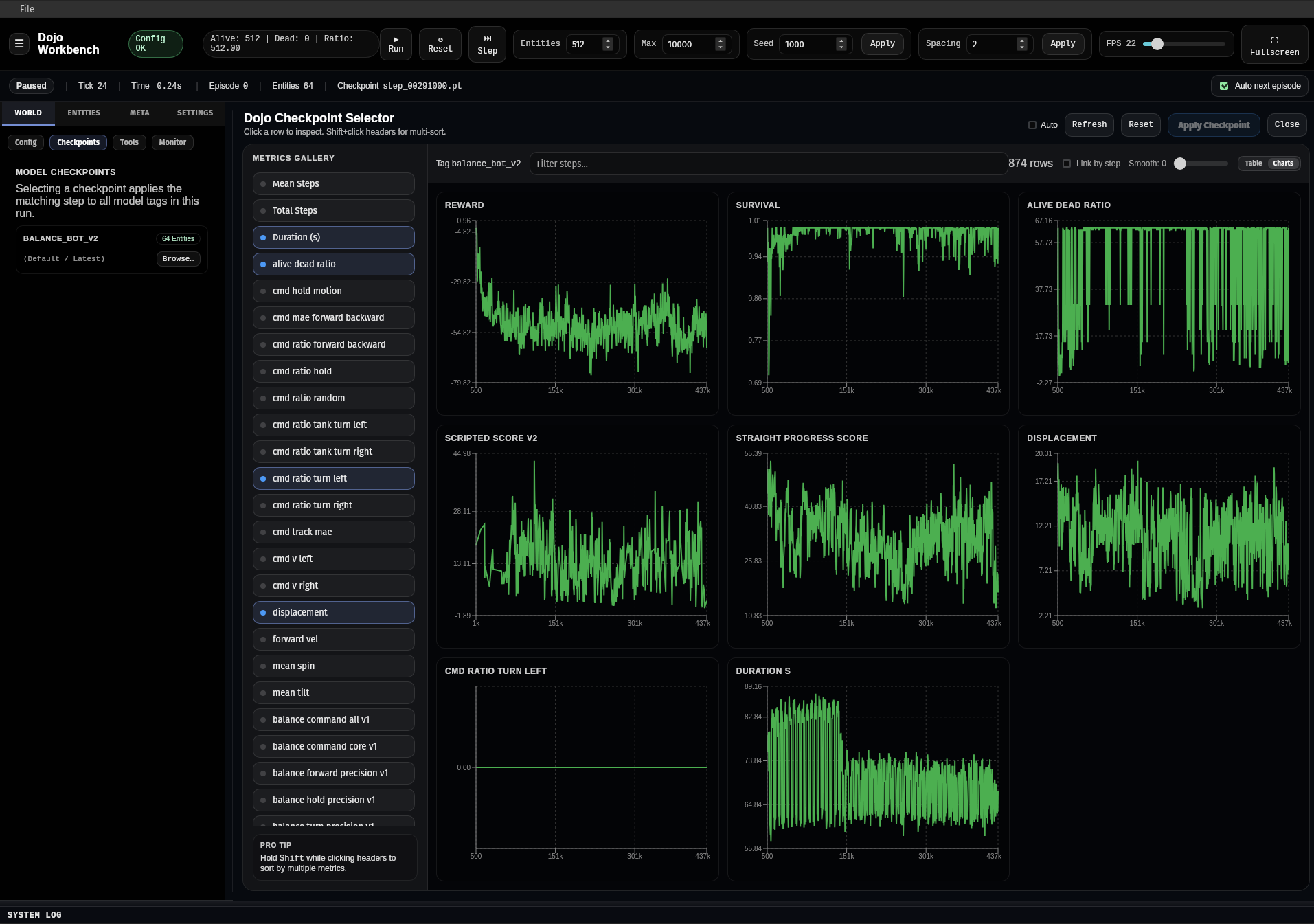Enable Link by step
1314x924 pixels.
1067,164
